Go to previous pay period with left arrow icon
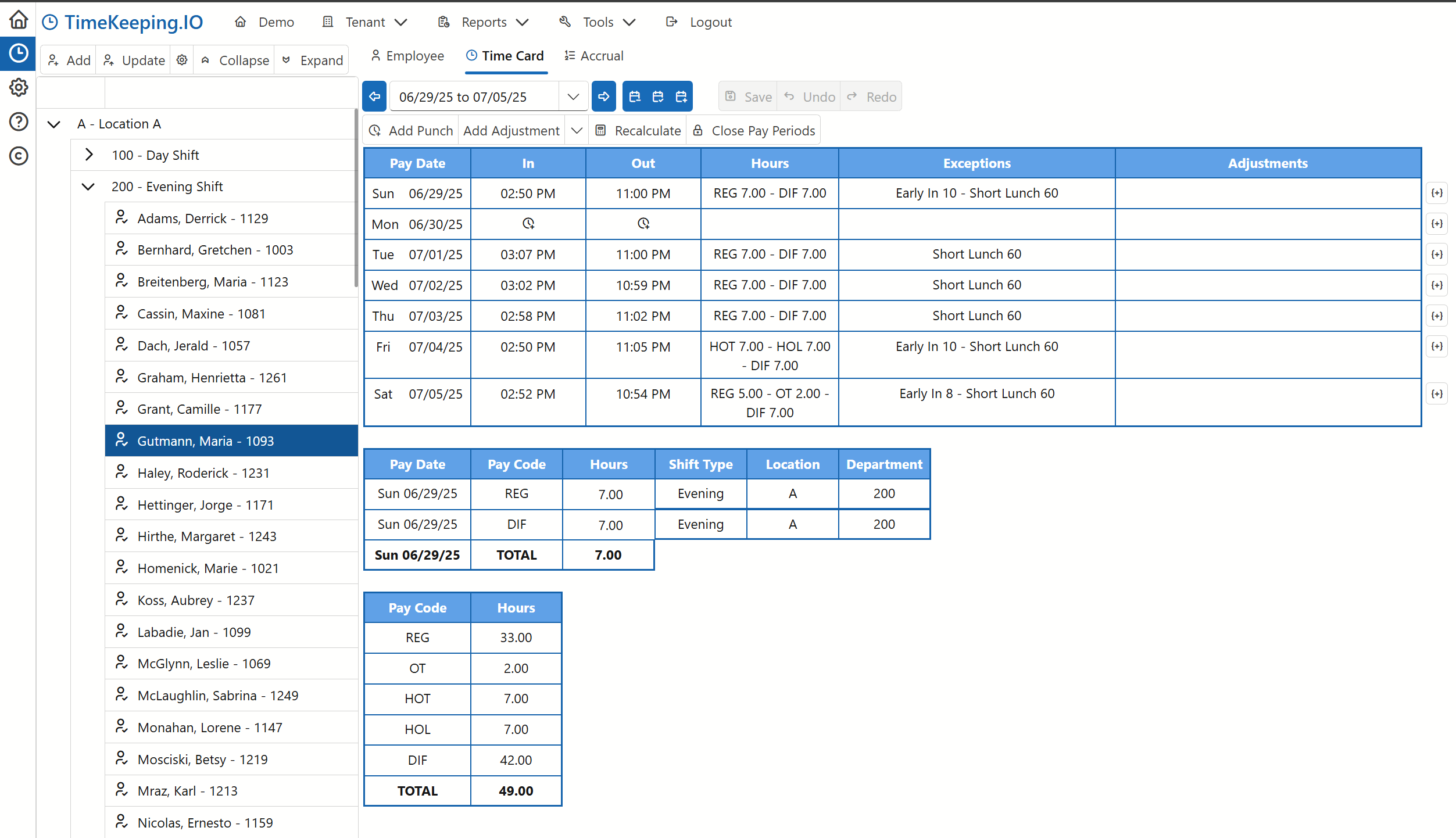 point(374,96)
